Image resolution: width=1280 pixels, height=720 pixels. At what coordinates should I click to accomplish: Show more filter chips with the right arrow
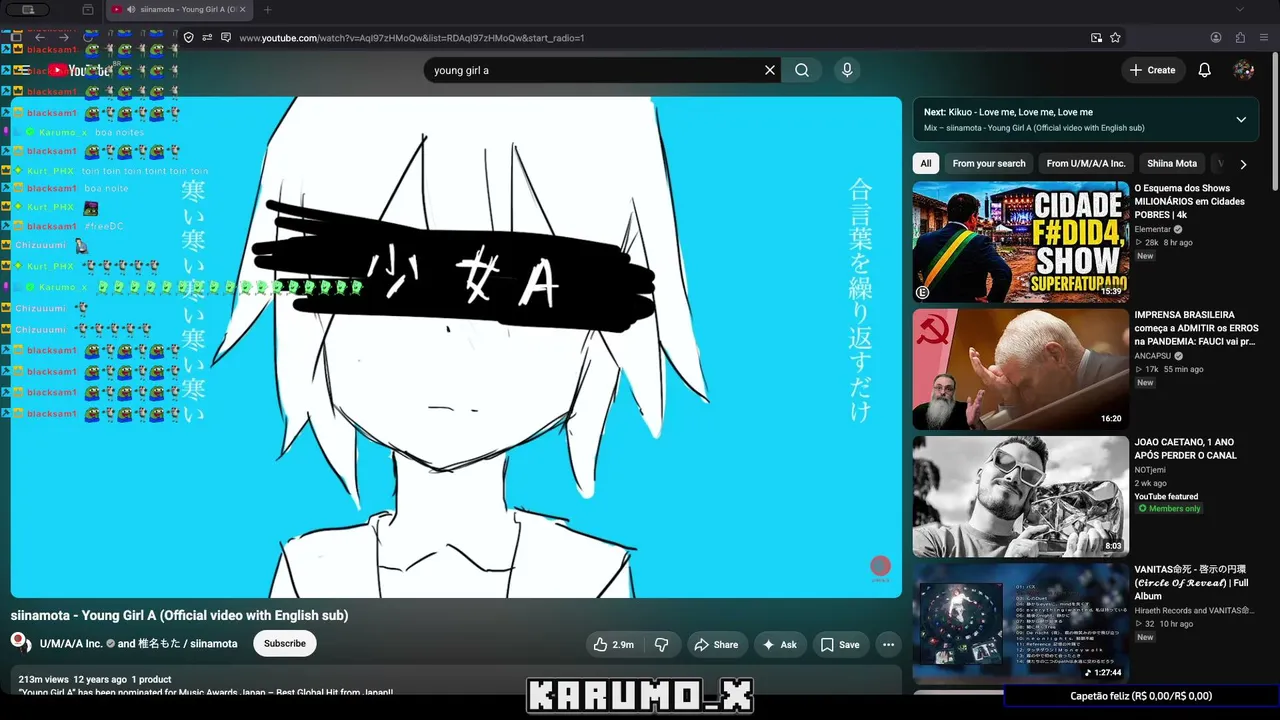tap(1243, 164)
